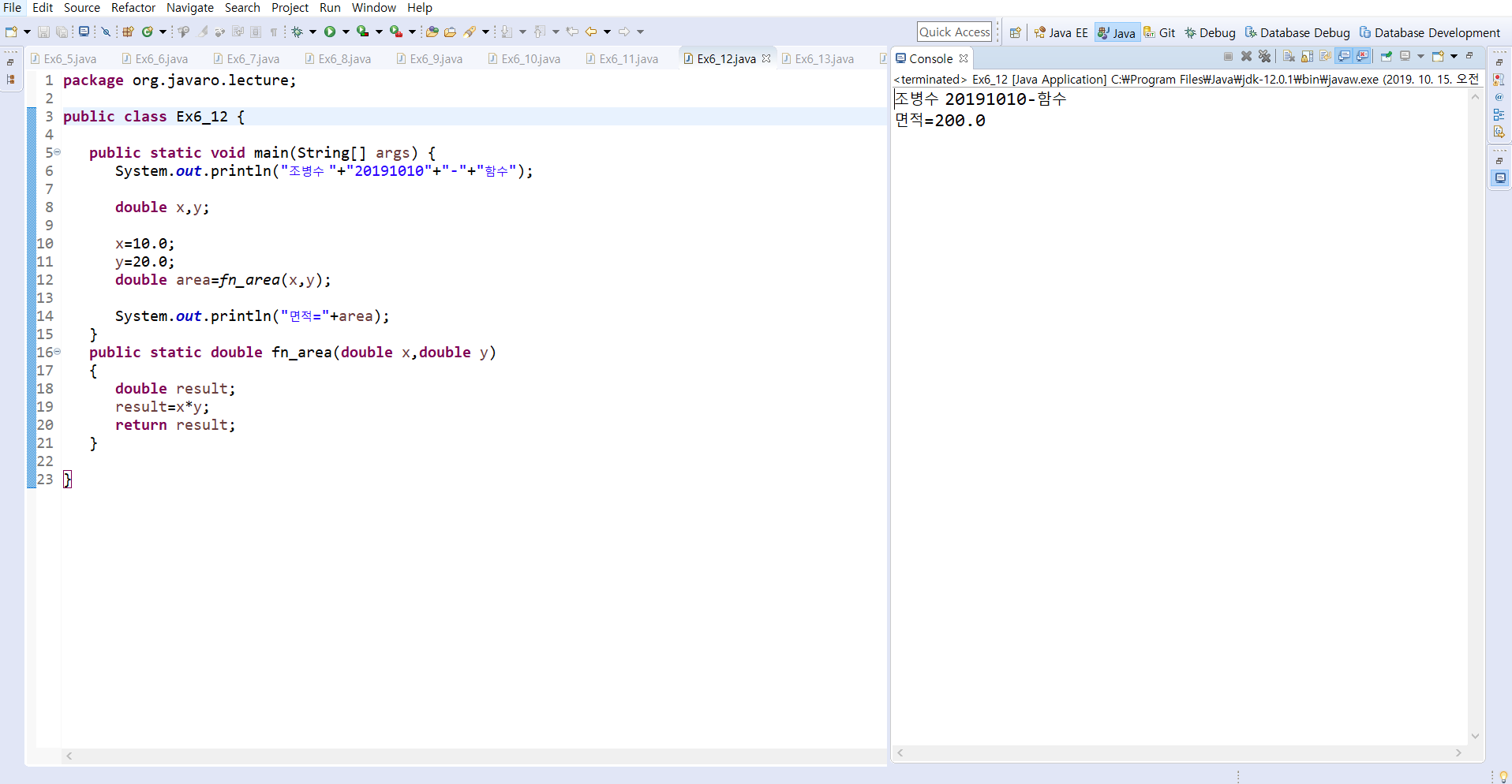Switch to the Debug perspective

click(1210, 32)
